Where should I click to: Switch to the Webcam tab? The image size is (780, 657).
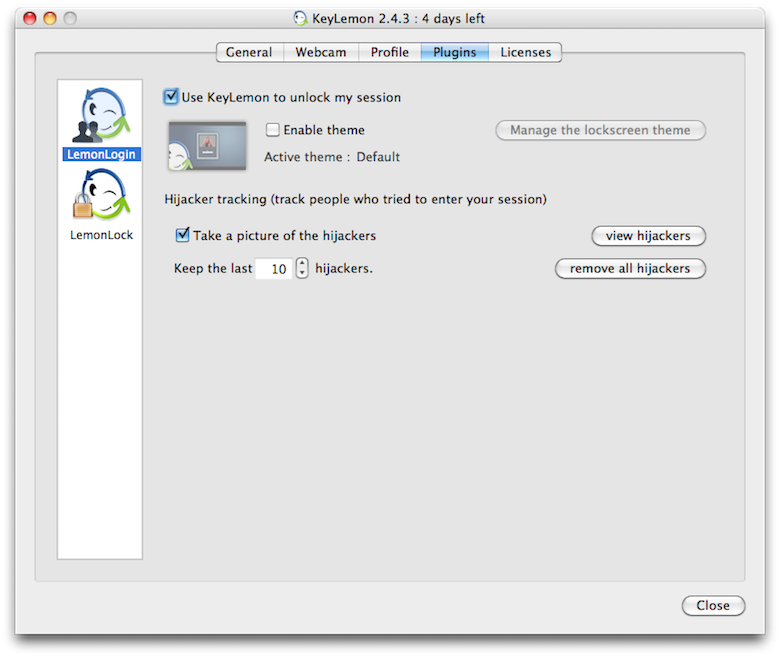point(321,52)
